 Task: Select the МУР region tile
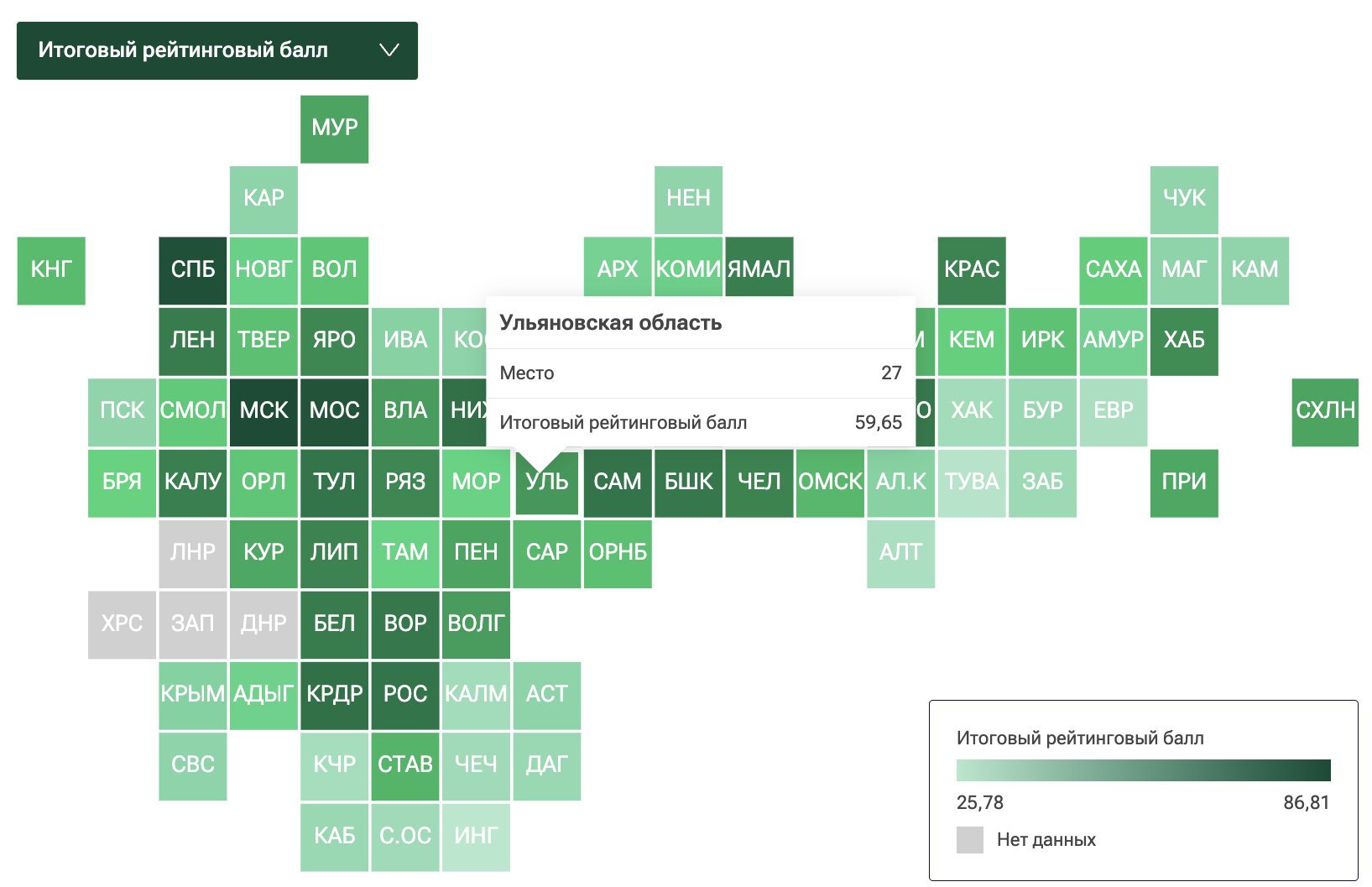tap(334, 128)
